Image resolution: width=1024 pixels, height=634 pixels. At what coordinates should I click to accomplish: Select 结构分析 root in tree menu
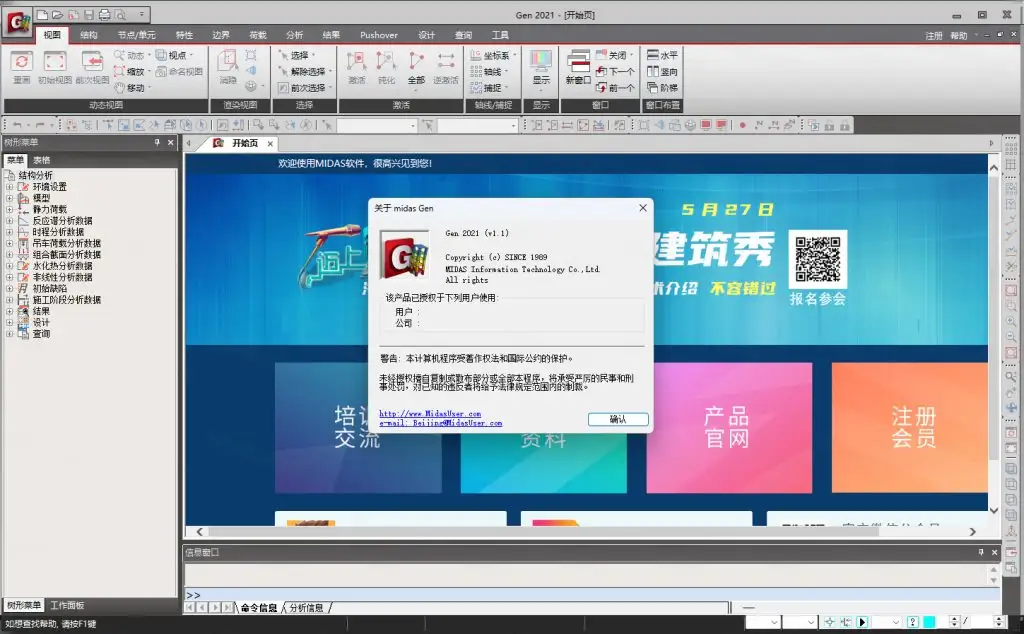pyautogui.click(x=35, y=176)
